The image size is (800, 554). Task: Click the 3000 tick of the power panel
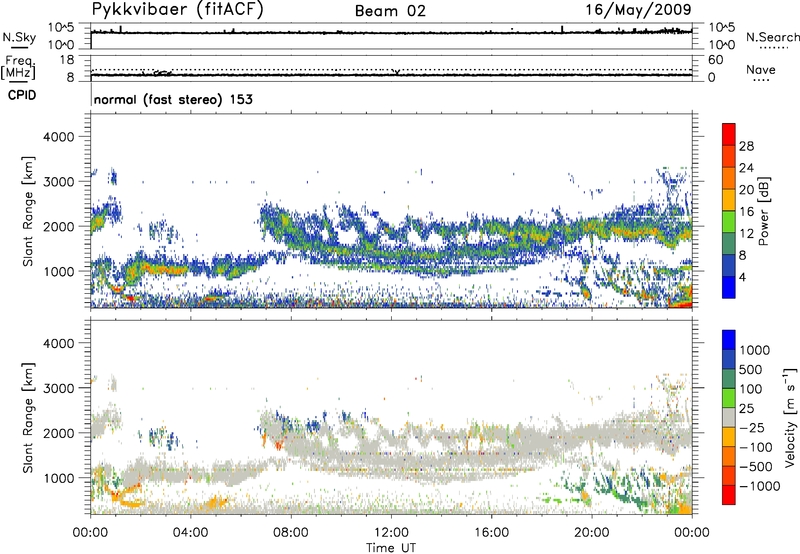point(58,182)
